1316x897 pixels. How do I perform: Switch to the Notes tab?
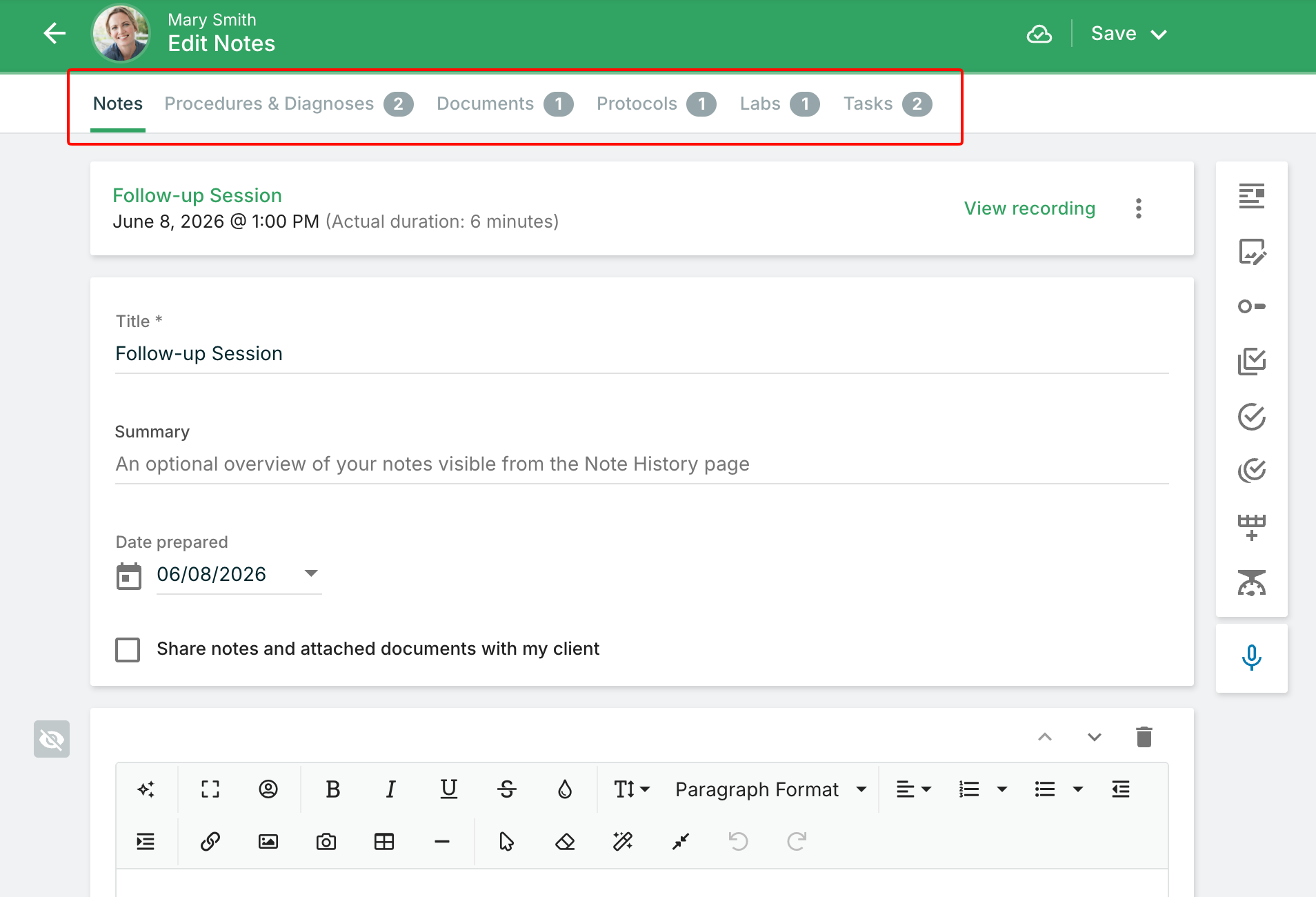118,103
